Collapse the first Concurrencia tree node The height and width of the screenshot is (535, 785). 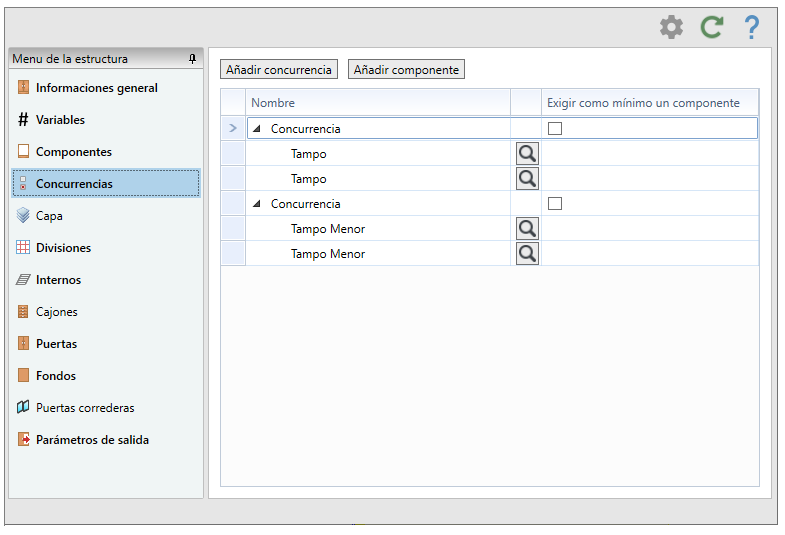click(257, 129)
